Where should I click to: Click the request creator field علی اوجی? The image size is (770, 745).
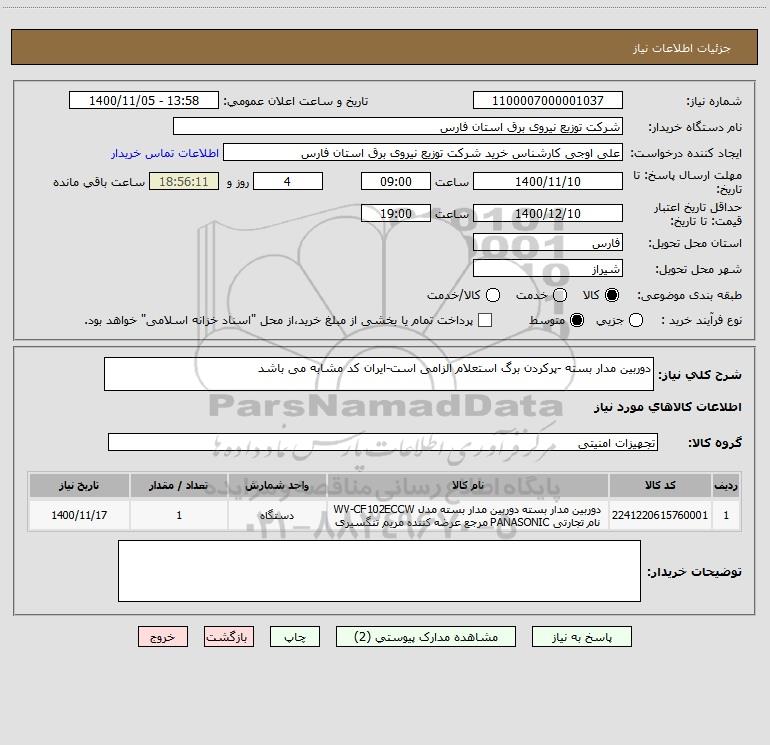pos(423,153)
